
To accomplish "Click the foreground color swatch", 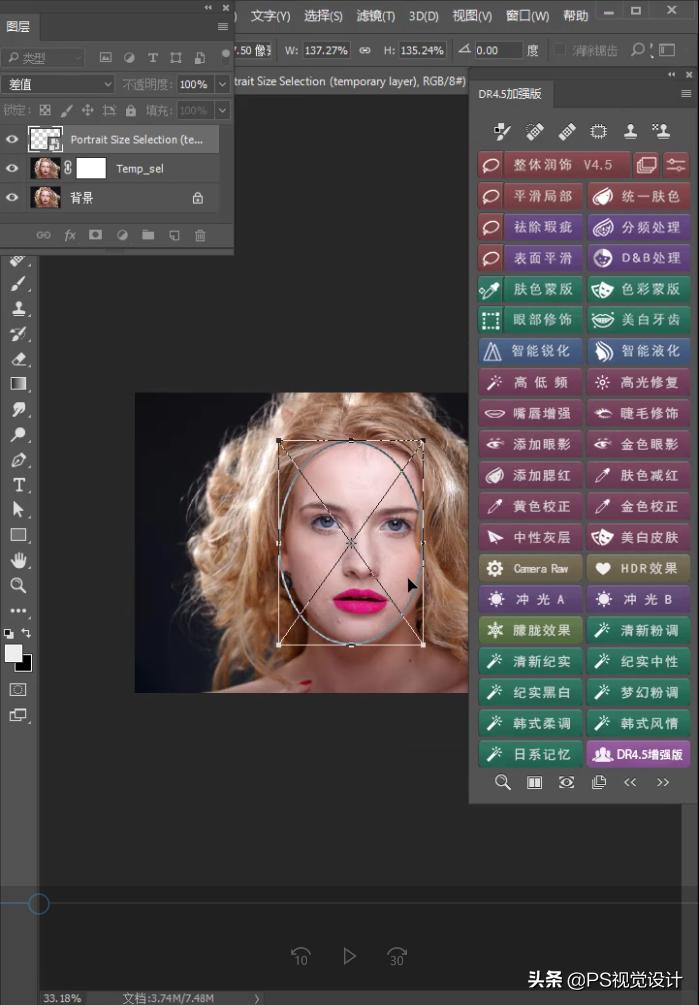I will click(13, 653).
